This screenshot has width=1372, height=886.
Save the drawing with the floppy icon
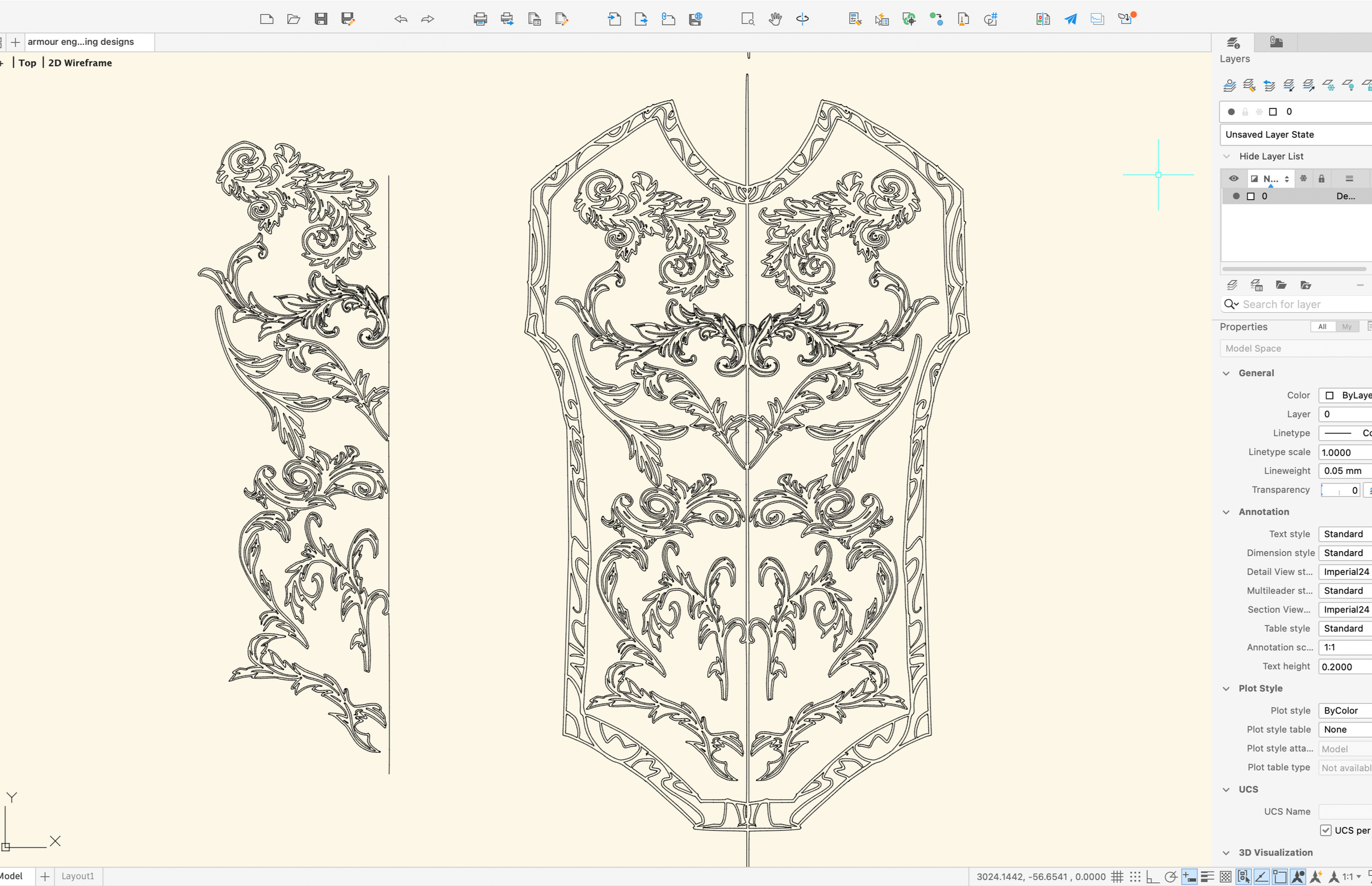point(321,19)
